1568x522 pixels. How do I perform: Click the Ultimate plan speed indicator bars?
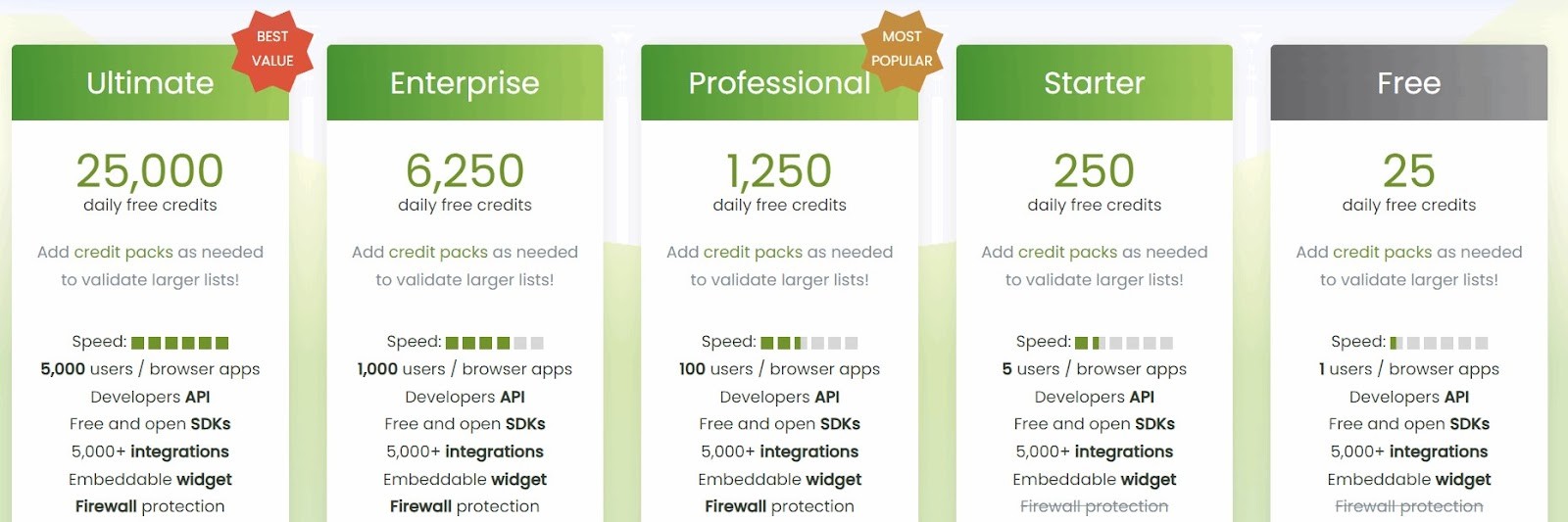click(180, 343)
